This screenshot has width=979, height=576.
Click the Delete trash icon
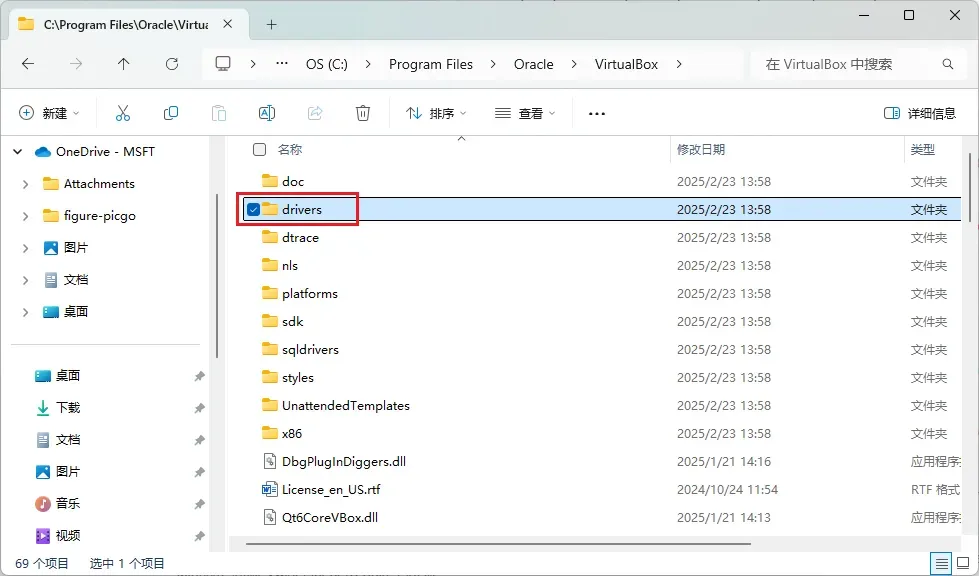coord(363,113)
